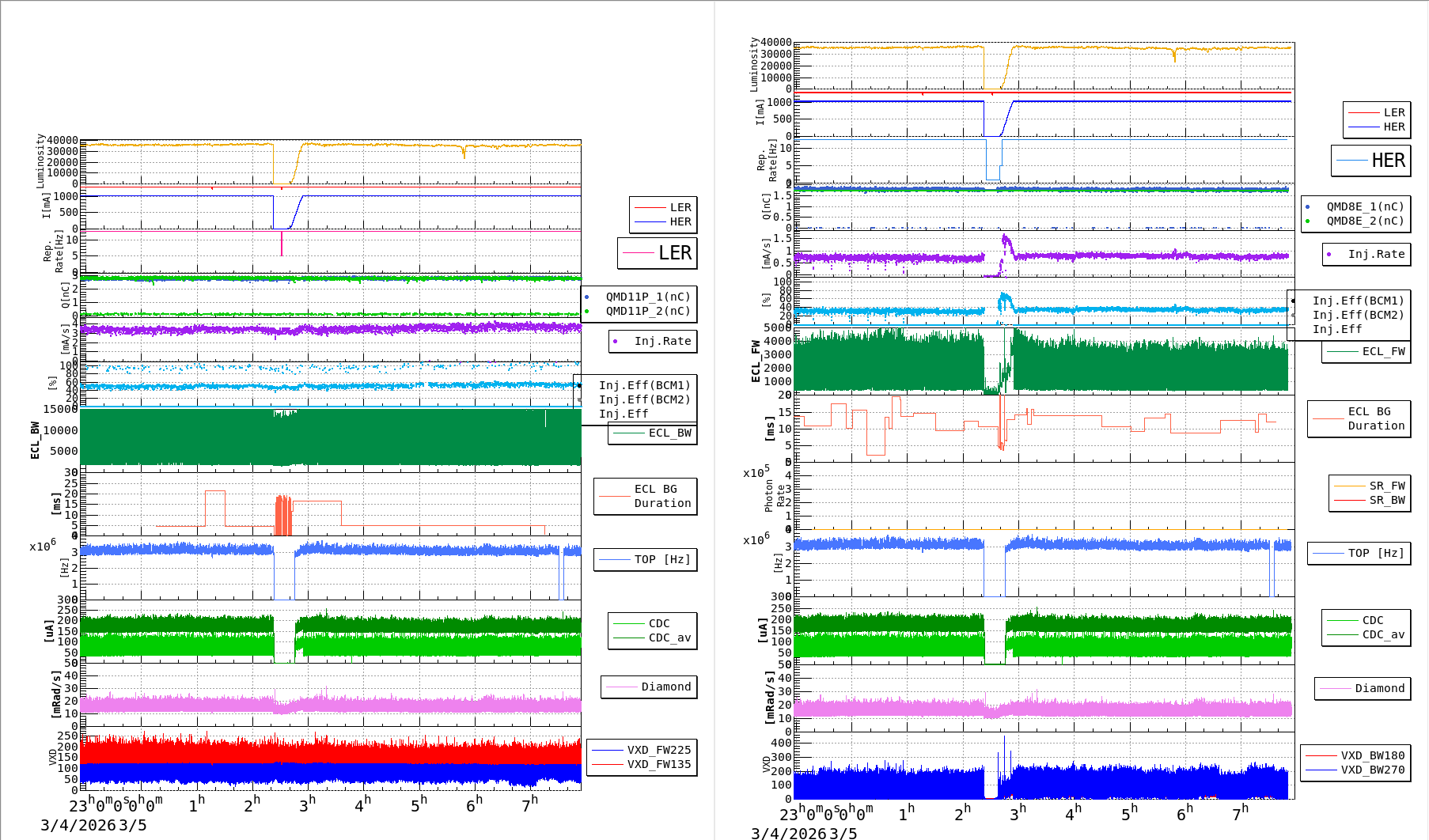Click the large HER legend box
The width and height of the screenshot is (1429, 840).
1370,161
